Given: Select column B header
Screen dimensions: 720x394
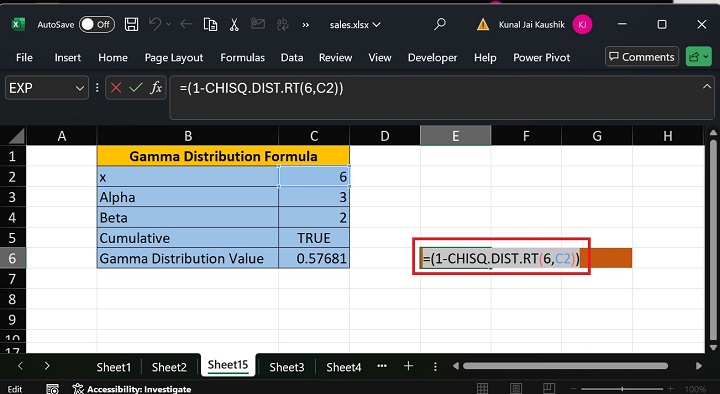Looking at the screenshot, I should click(x=188, y=136).
